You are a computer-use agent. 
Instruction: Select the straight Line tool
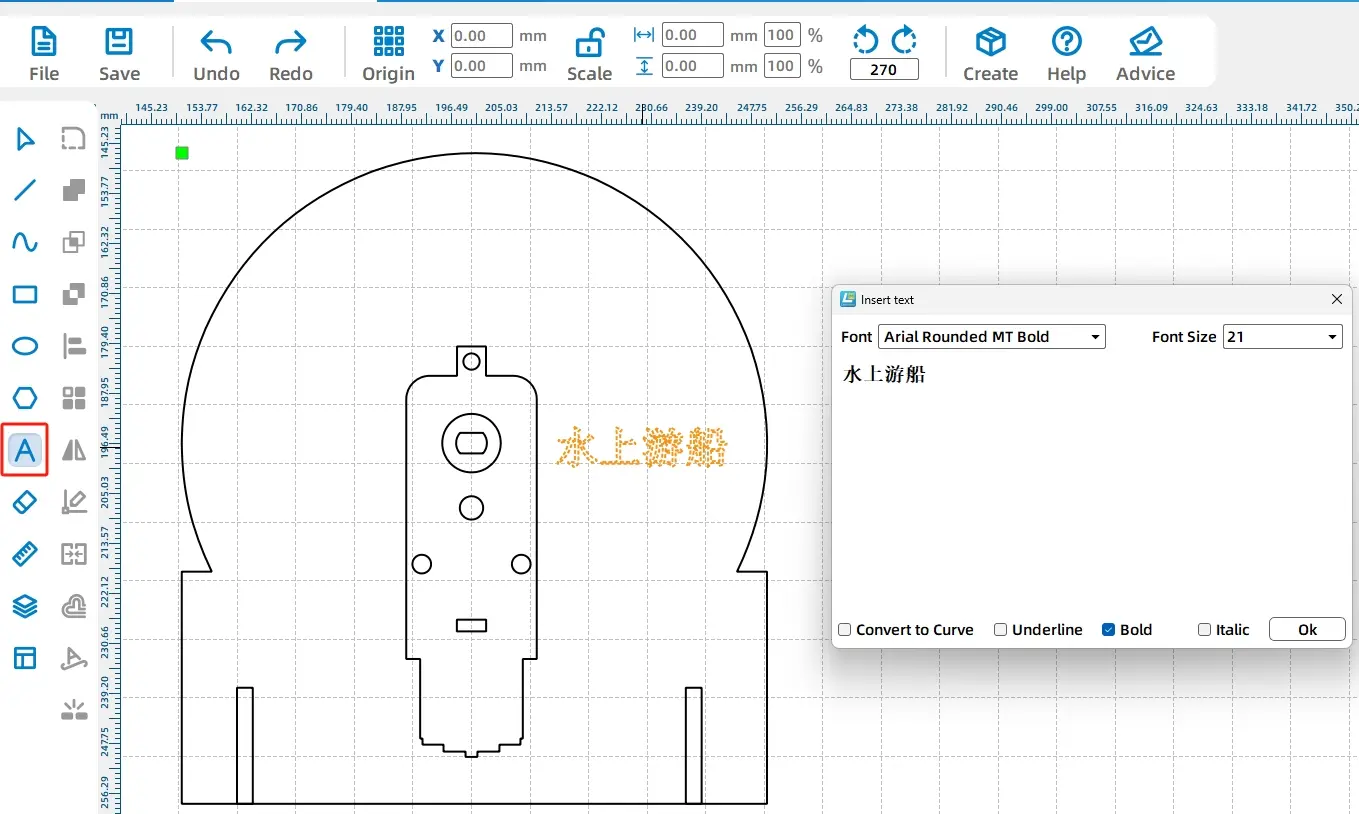click(x=25, y=190)
